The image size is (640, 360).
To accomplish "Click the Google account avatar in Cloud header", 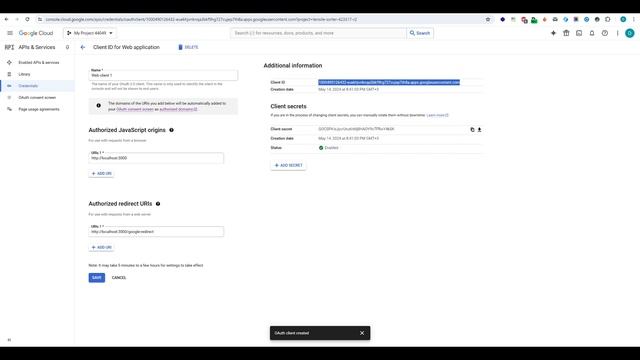I will (630, 33).
